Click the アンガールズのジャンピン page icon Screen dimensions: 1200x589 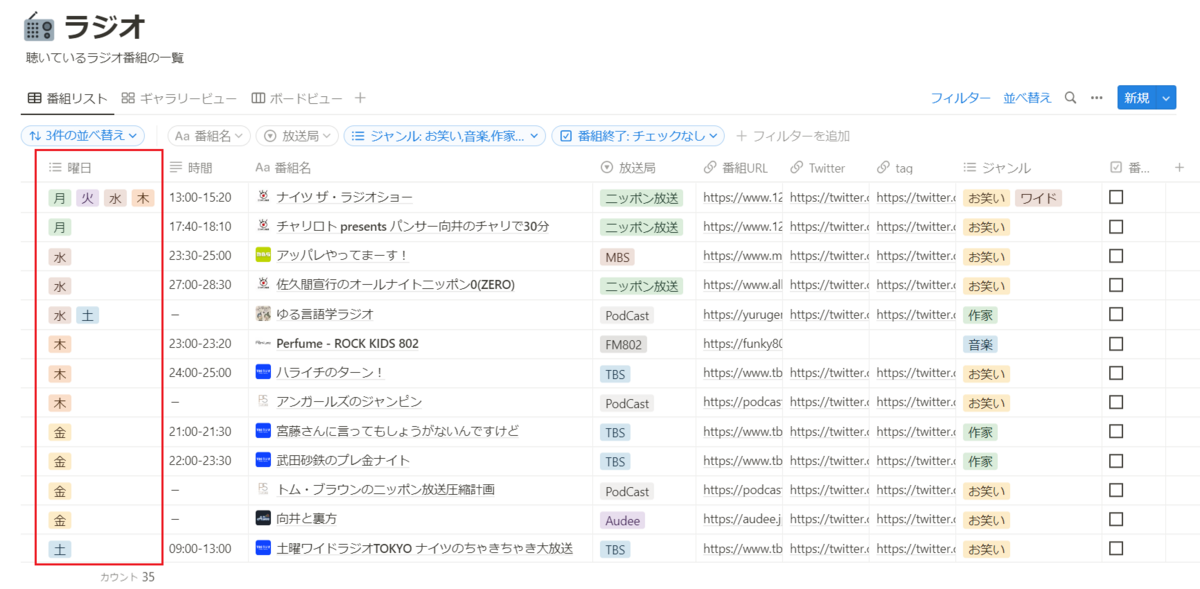coord(263,402)
